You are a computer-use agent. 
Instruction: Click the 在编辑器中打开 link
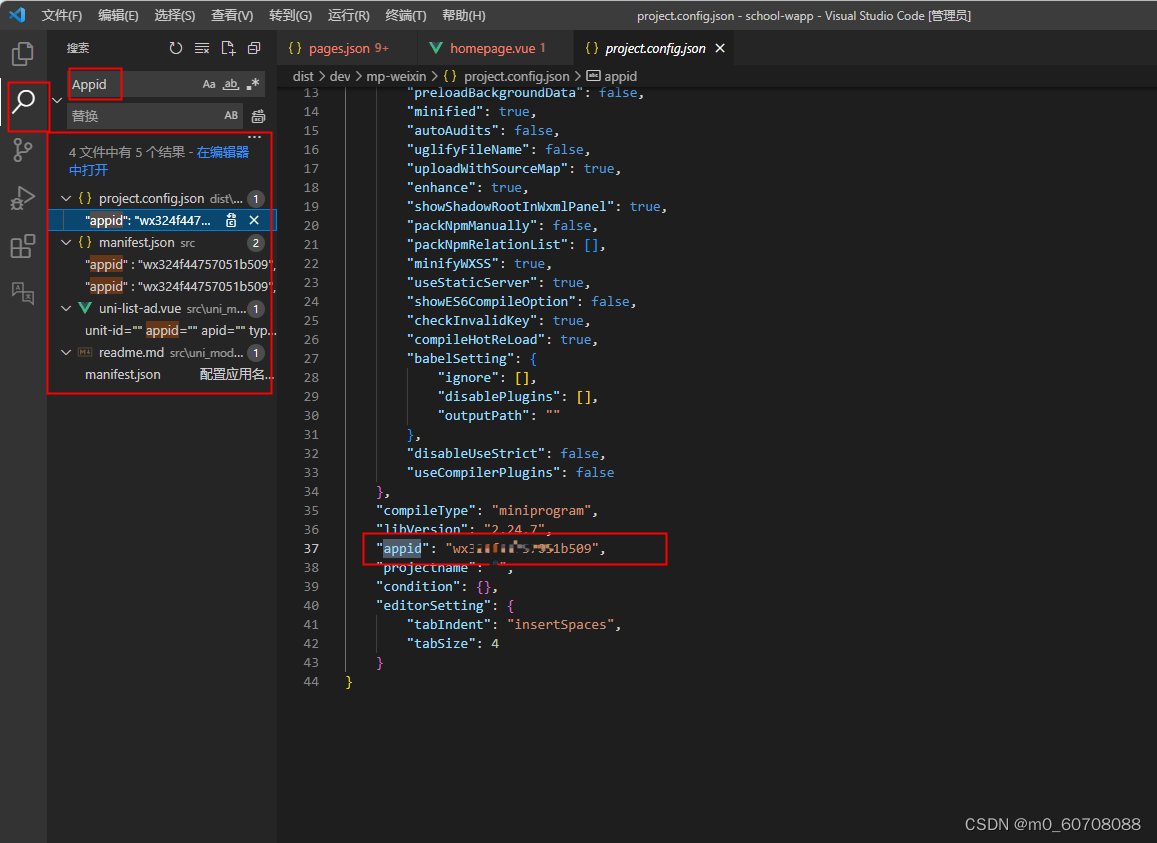click(159, 161)
